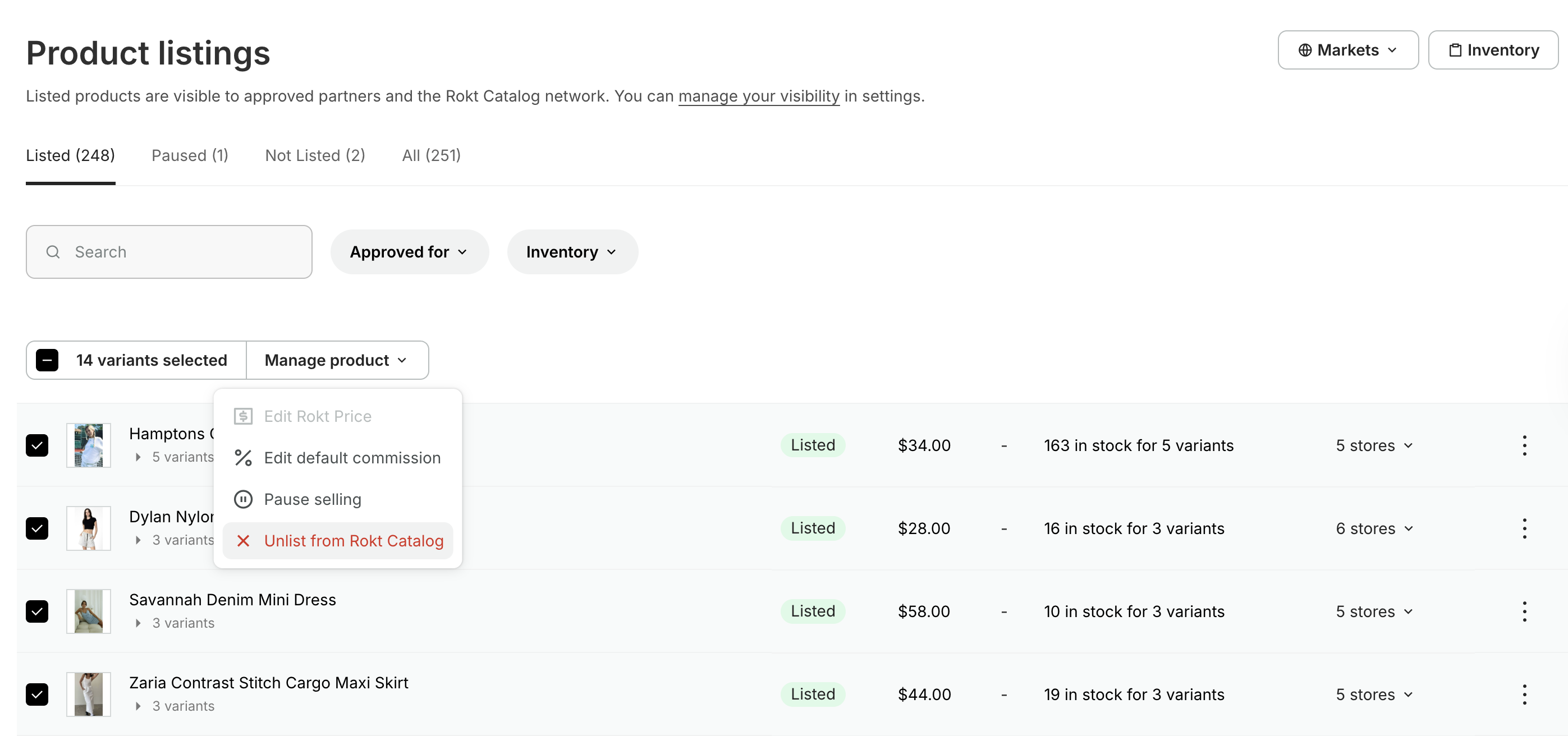Uncheck the Zaria Contrast Stitch Cargo Maxi Skirt checkbox
Viewport: 1568px width, 736px height.
point(37,694)
